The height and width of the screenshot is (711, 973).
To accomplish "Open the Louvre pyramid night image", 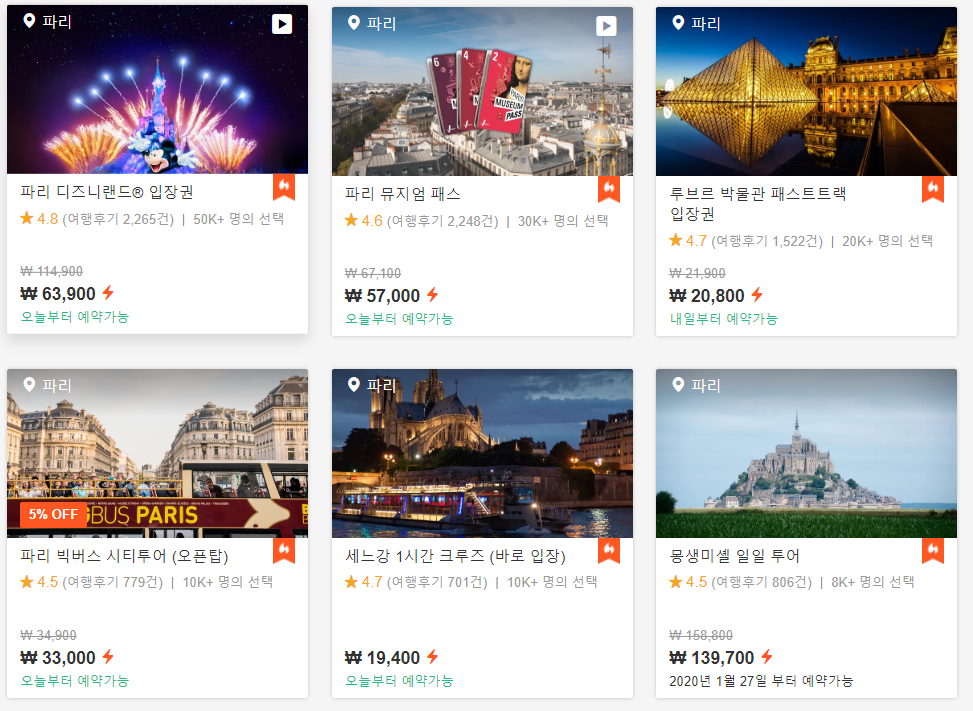I will (806, 91).
